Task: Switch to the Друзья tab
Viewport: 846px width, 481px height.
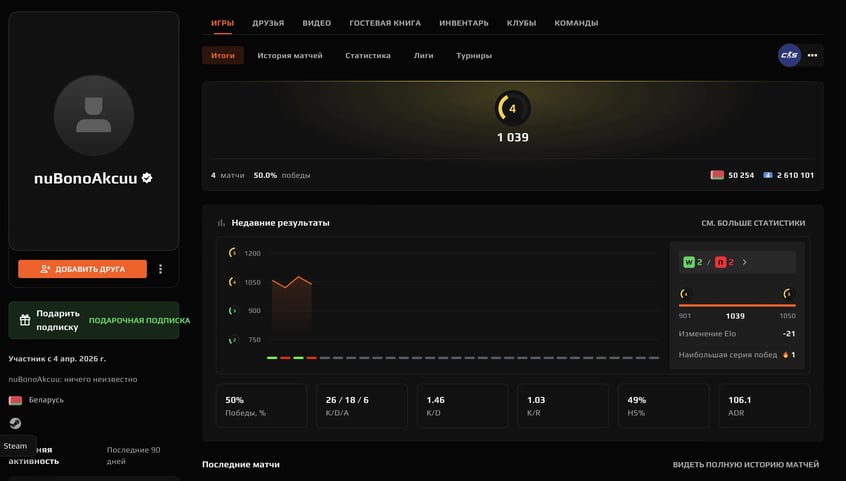Action: pyautogui.click(x=268, y=23)
